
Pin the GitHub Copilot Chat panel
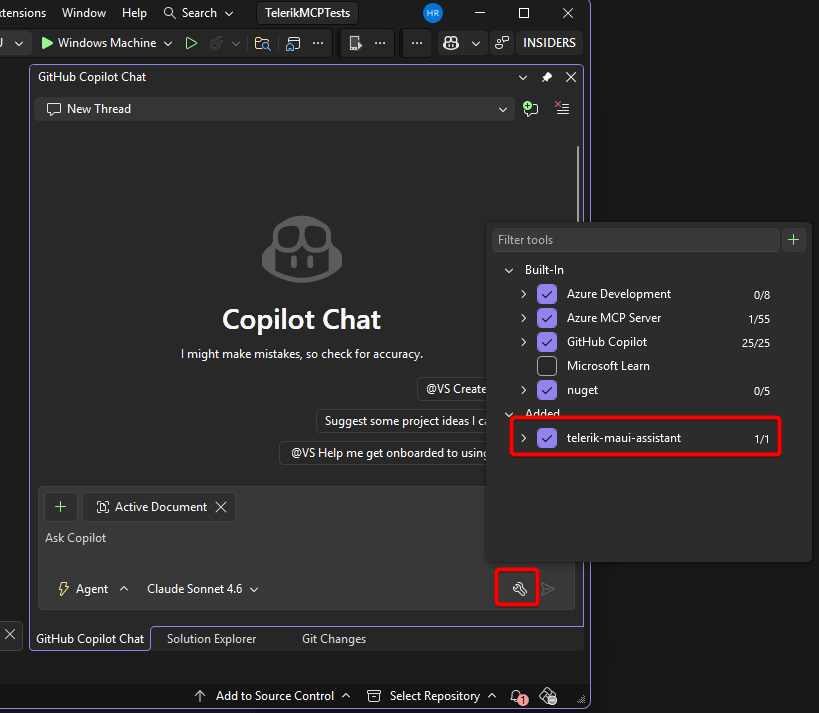click(x=546, y=77)
